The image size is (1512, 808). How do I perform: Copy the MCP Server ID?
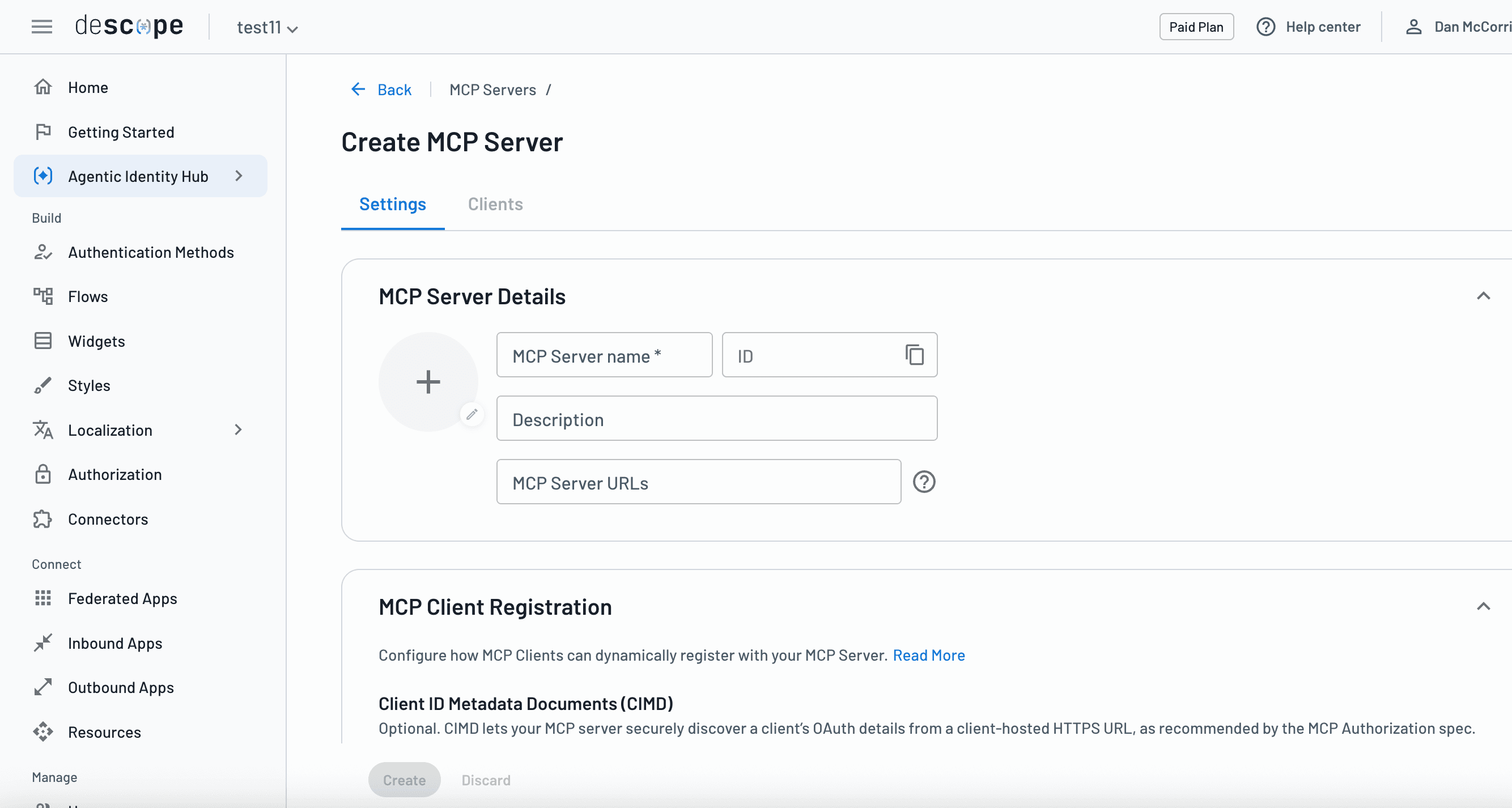point(915,355)
